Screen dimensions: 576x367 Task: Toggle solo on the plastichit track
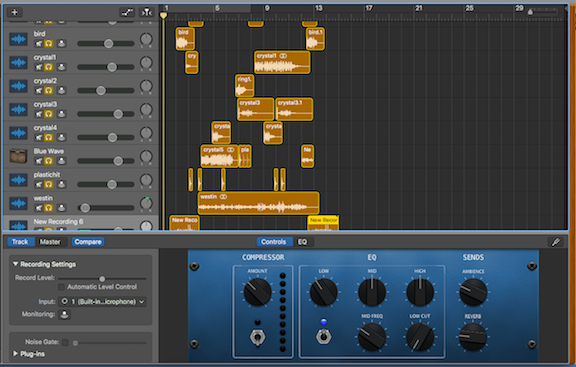pyautogui.click(x=48, y=184)
